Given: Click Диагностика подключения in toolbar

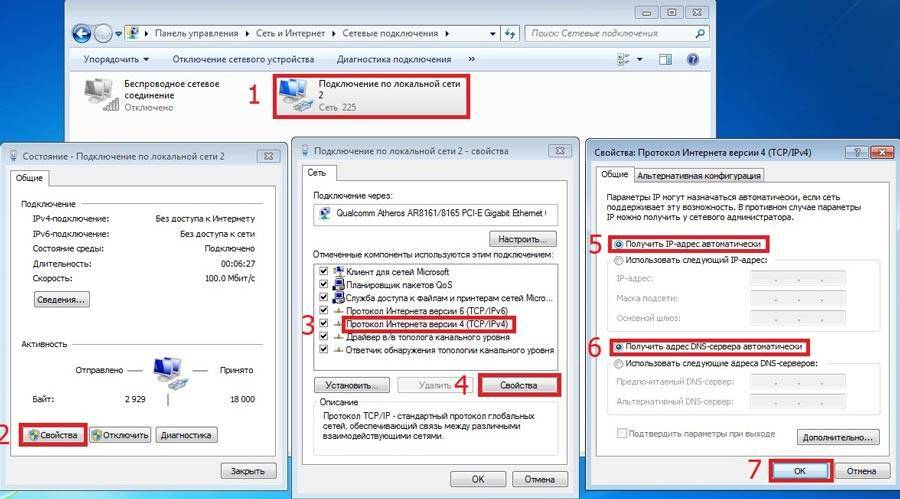Looking at the screenshot, I should [x=394, y=59].
